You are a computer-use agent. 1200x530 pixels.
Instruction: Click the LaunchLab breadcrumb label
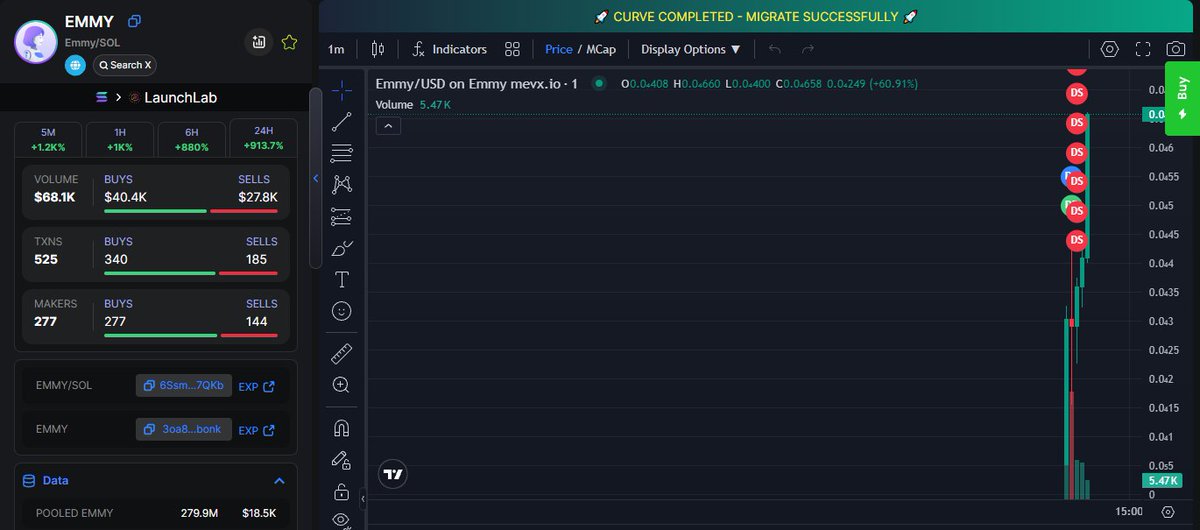pyautogui.click(x=180, y=97)
